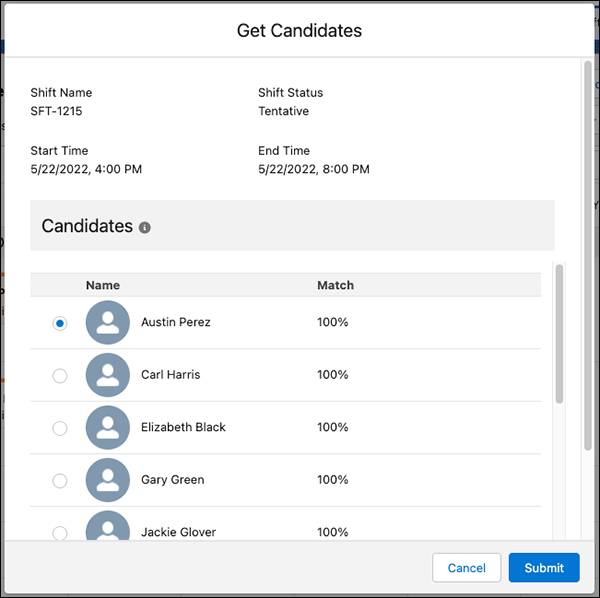Viewport: 600px width, 598px height.
Task: Click the Elizabeth Black name text
Action: point(183,427)
